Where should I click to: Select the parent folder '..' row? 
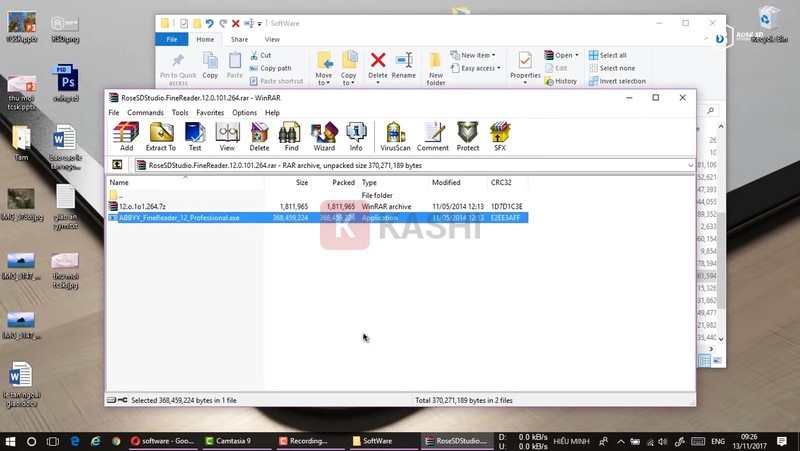(x=317, y=195)
